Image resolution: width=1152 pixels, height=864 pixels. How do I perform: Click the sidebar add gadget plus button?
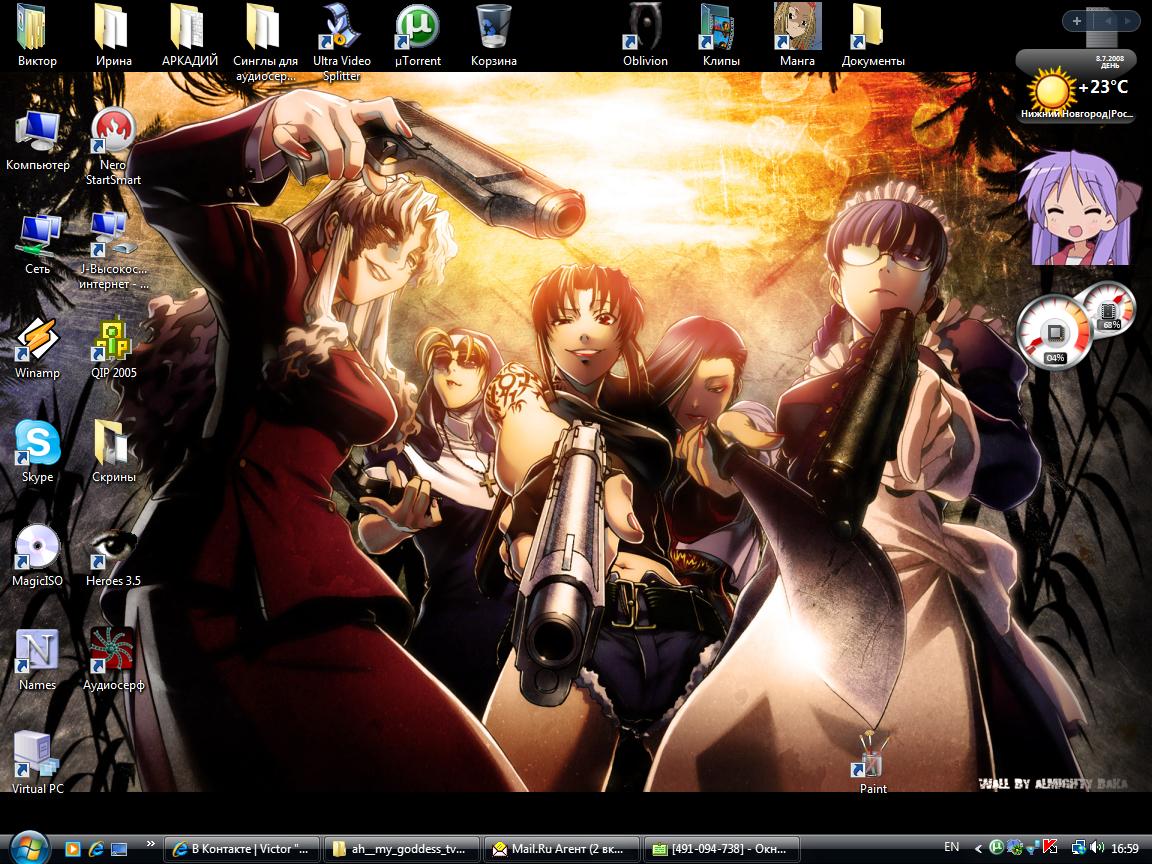[x=1076, y=21]
